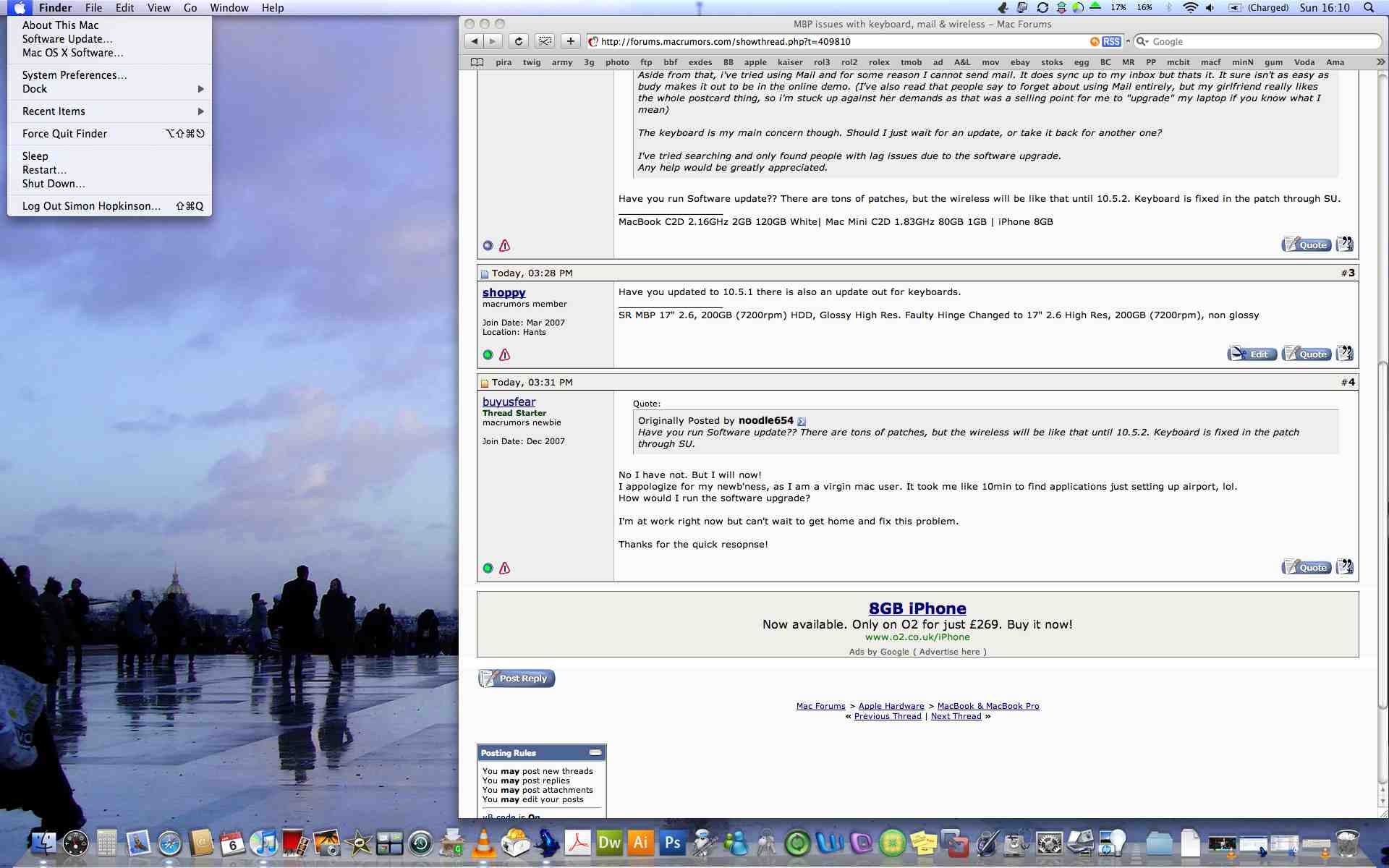The width and height of the screenshot is (1389, 868).
Task: Click view-post arrow beside noodle654 quote
Action: pyautogui.click(x=802, y=421)
